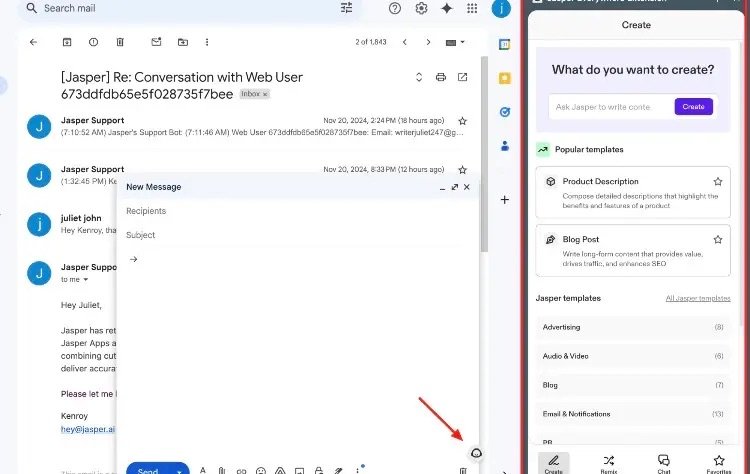This screenshot has width=750, height=474.
Task: Expand the Blog template category
Action: (x=633, y=385)
